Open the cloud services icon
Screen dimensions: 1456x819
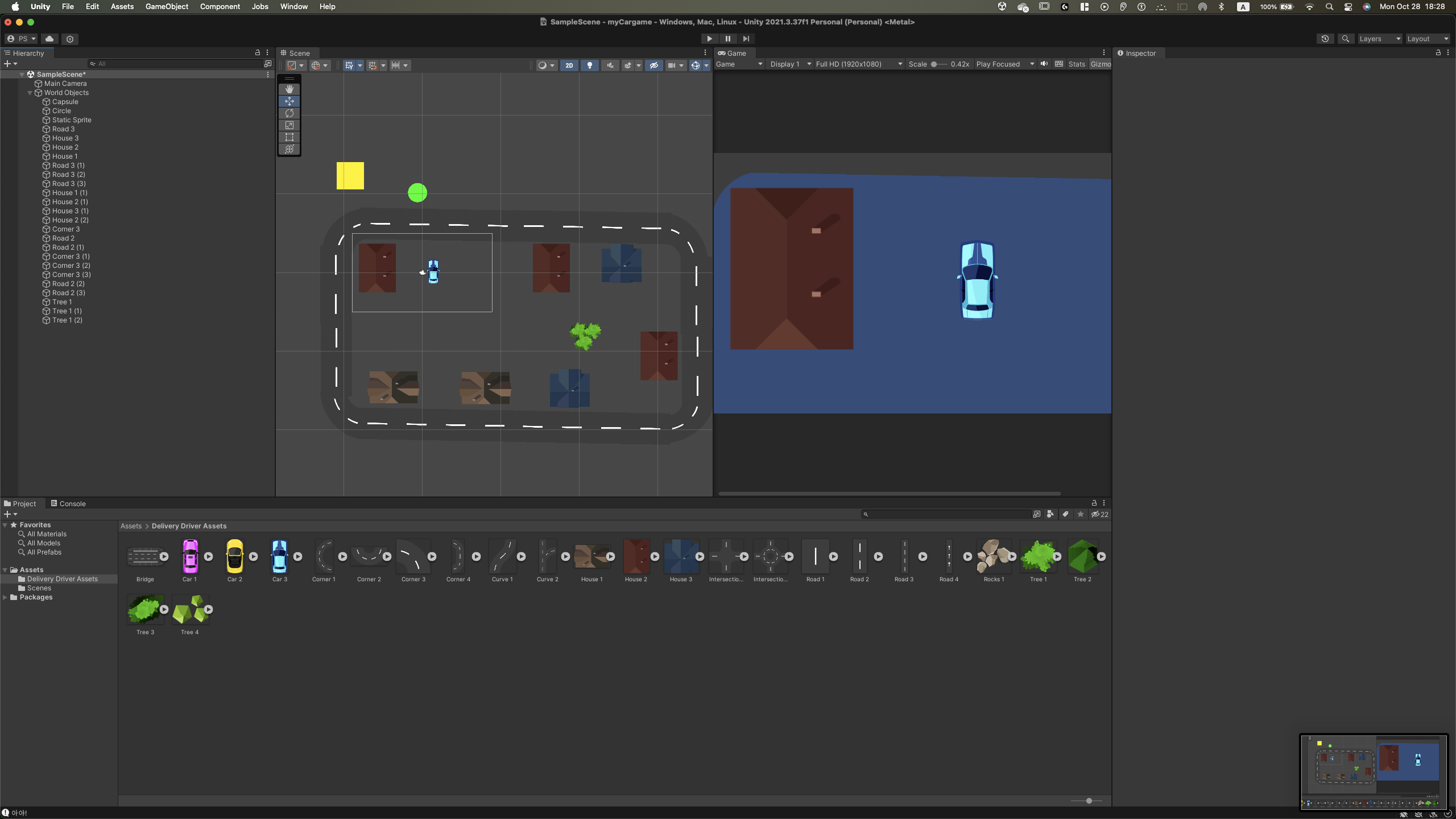[x=49, y=39]
